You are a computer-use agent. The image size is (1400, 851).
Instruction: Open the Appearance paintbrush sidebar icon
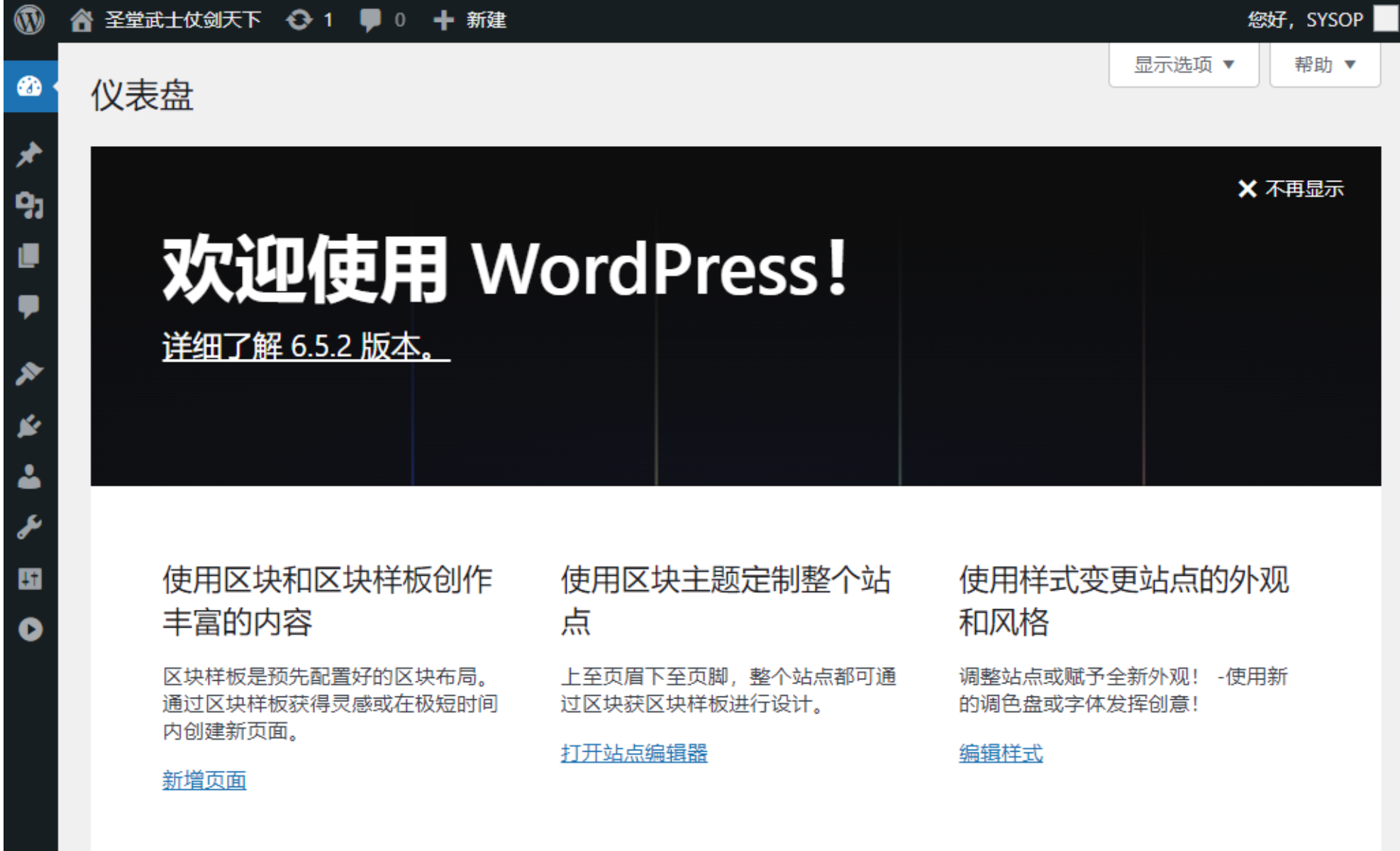(x=29, y=373)
